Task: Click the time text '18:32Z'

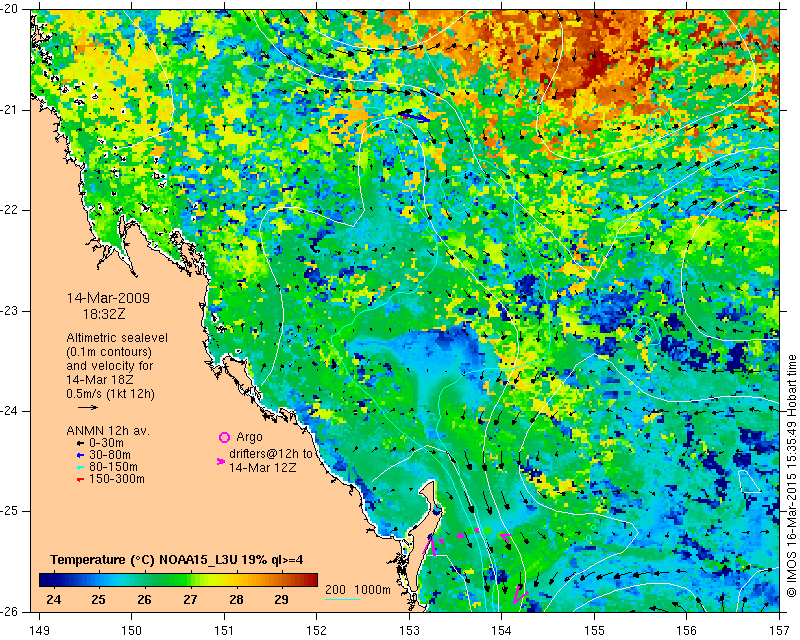Action: 104,314
